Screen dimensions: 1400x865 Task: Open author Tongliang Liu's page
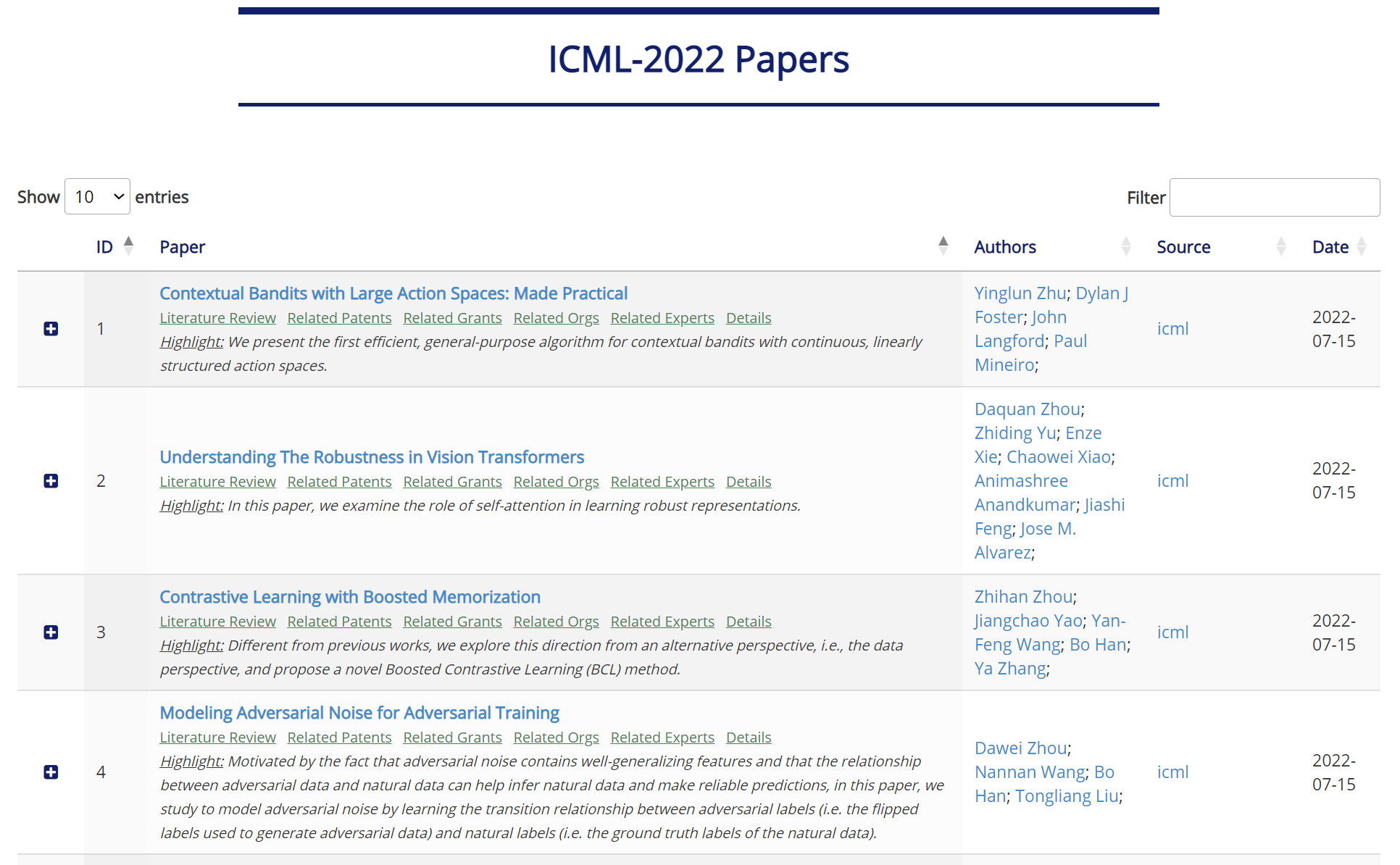[x=1067, y=796]
